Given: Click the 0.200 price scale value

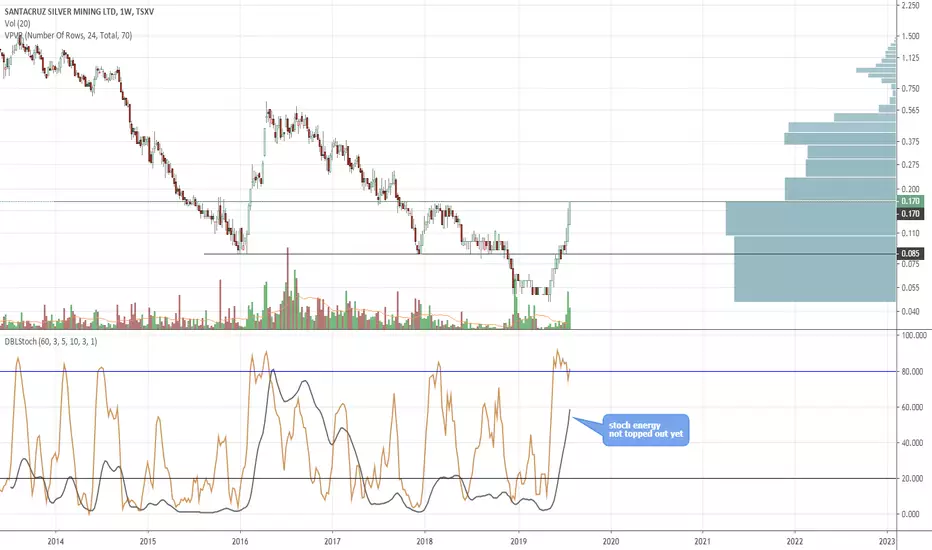Looking at the screenshot, I should coord(911,189).
